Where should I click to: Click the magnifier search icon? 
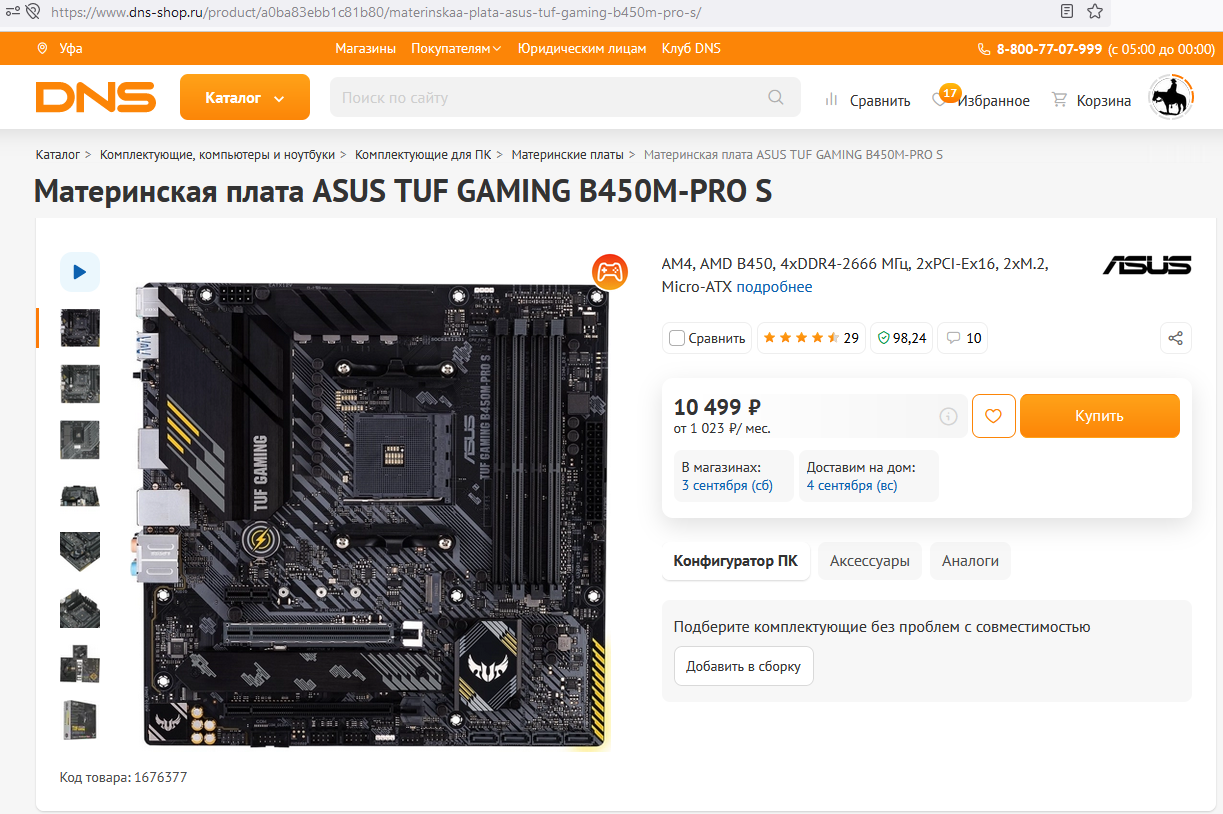[776, 98]
